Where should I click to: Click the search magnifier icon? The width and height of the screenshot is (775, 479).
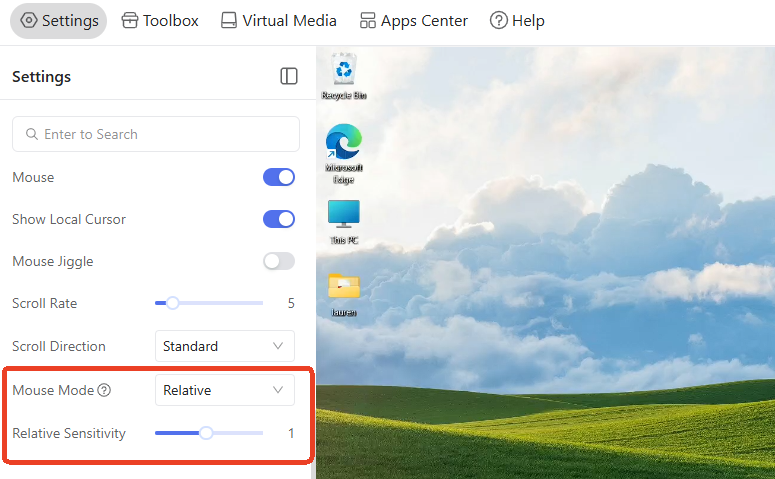click(32, 134)
